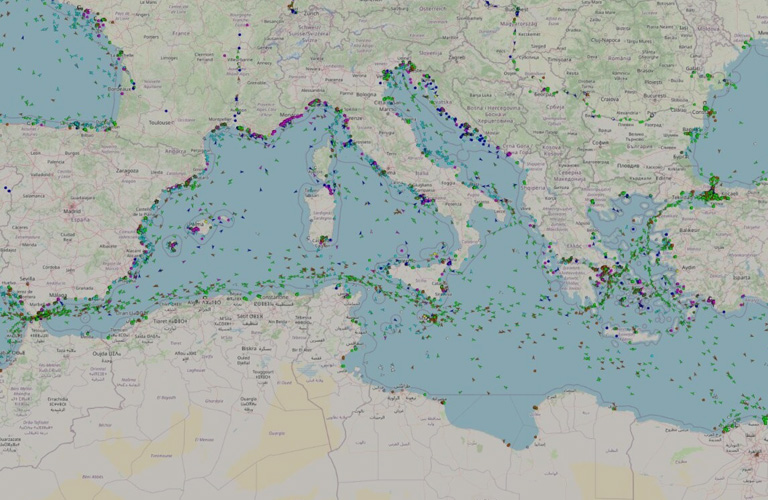Click the Пловдив city label
The height and width of the screenshot is (500, 768).
coord(627,166)
